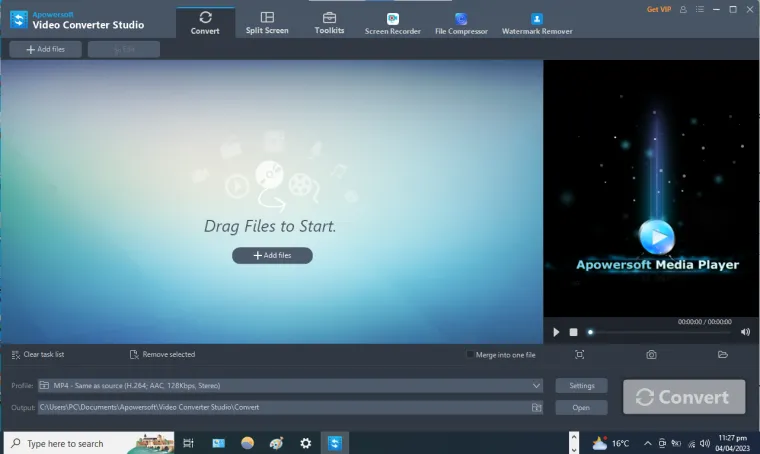Open Task View on the taskbar
The image size is (760, 454).
pyautogui.click(x=189, y=443)
